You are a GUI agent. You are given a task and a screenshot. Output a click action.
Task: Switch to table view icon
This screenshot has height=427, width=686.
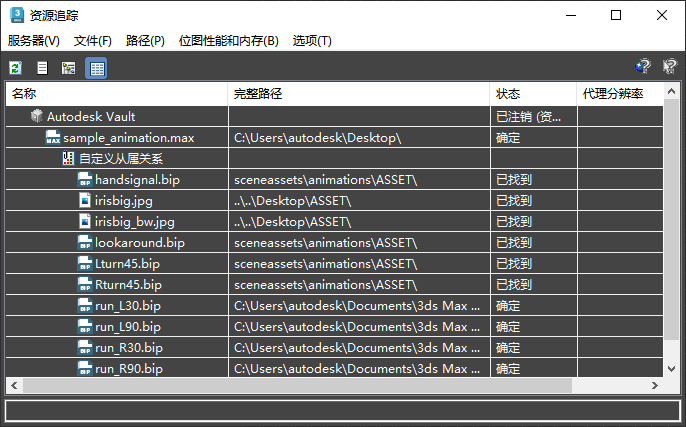point(96,68)
